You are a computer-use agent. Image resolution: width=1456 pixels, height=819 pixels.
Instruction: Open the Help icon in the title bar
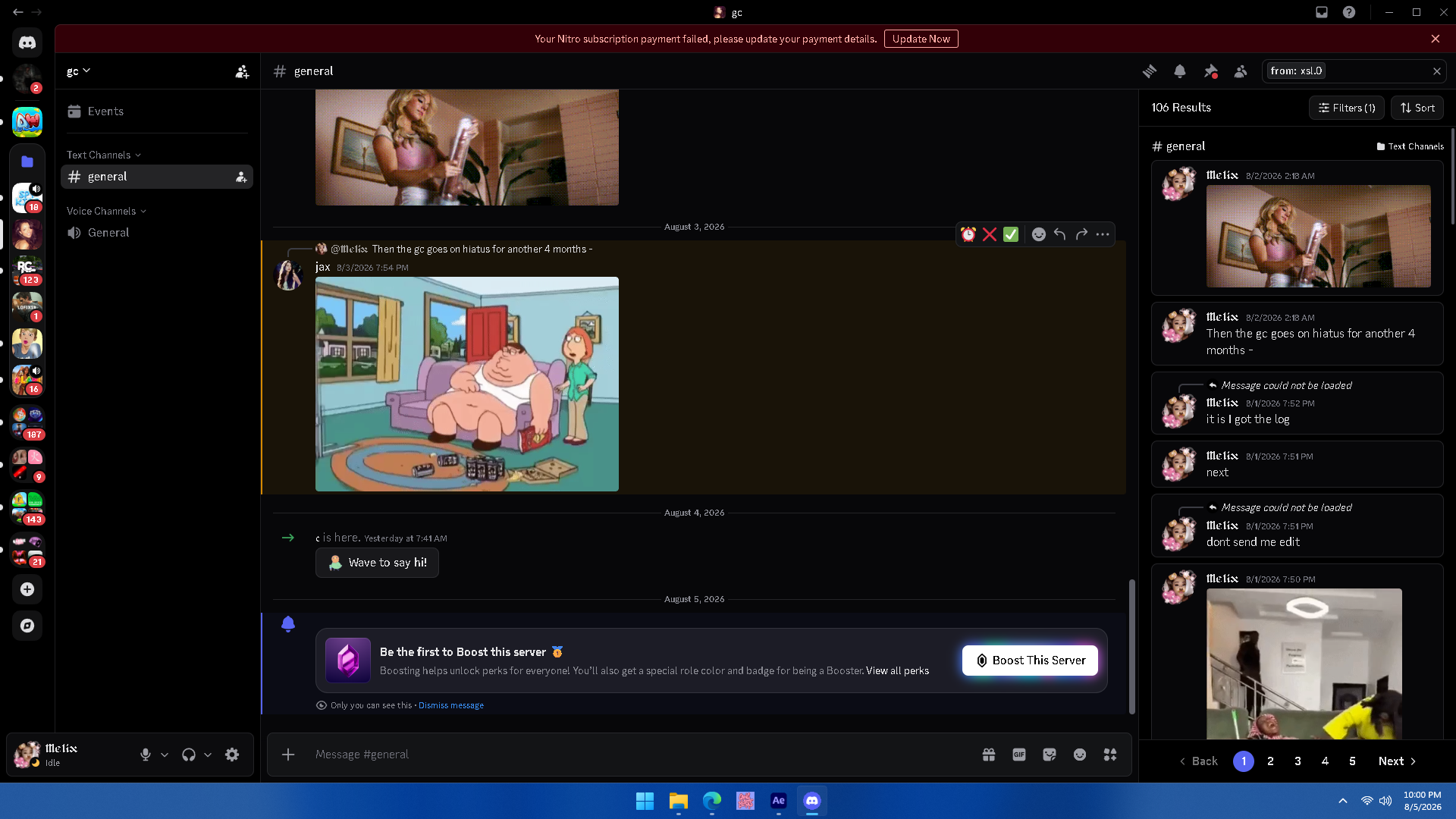click(x=1349, y=12)
